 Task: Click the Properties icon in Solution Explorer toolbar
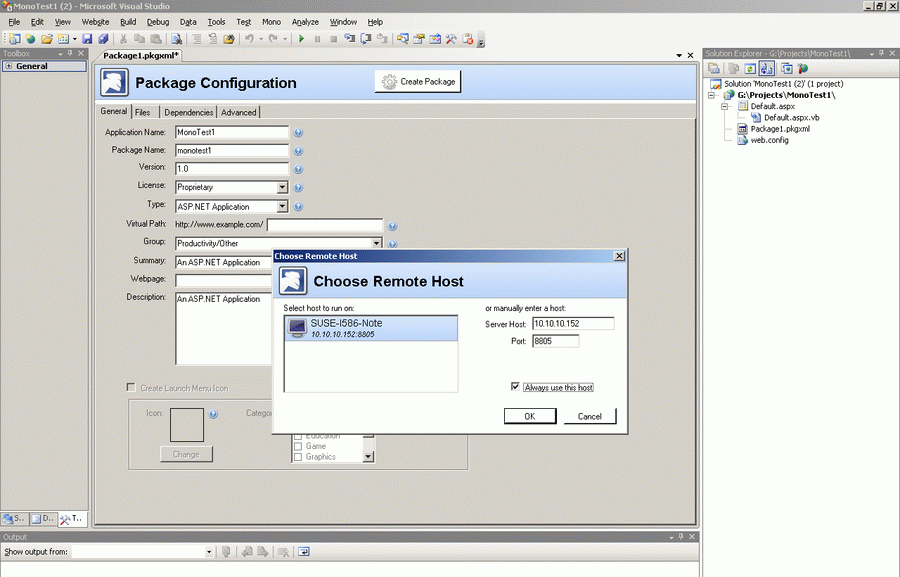713,68
